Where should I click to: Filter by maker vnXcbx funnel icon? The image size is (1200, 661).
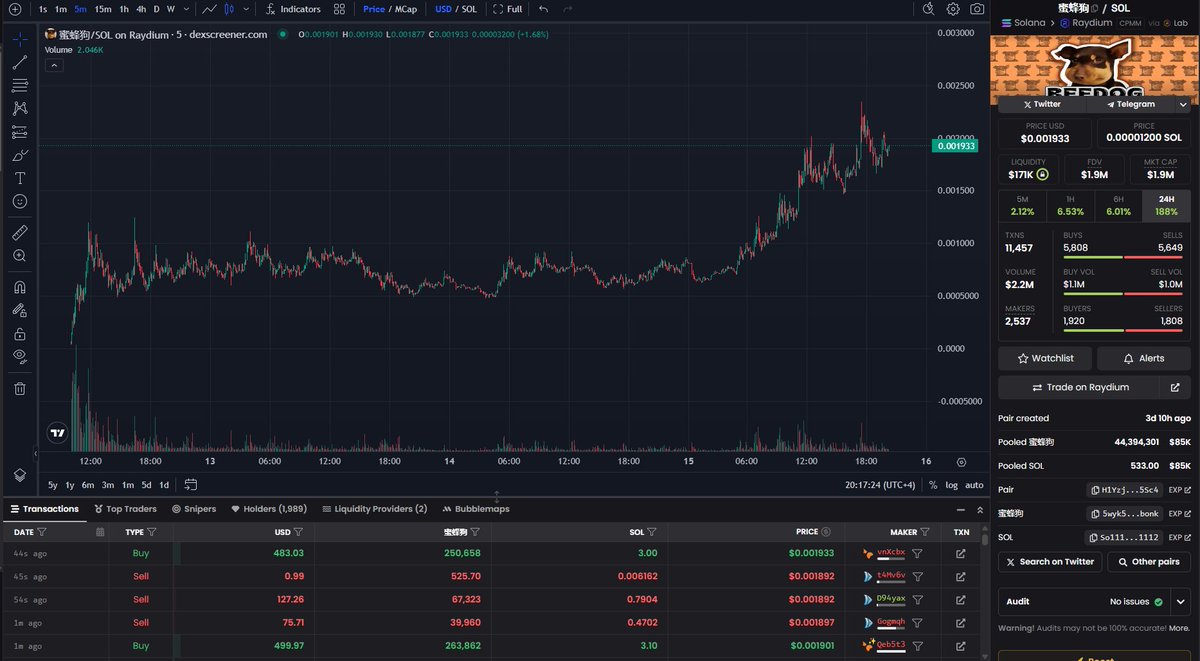pyautogui.click(x=917, y=553)
